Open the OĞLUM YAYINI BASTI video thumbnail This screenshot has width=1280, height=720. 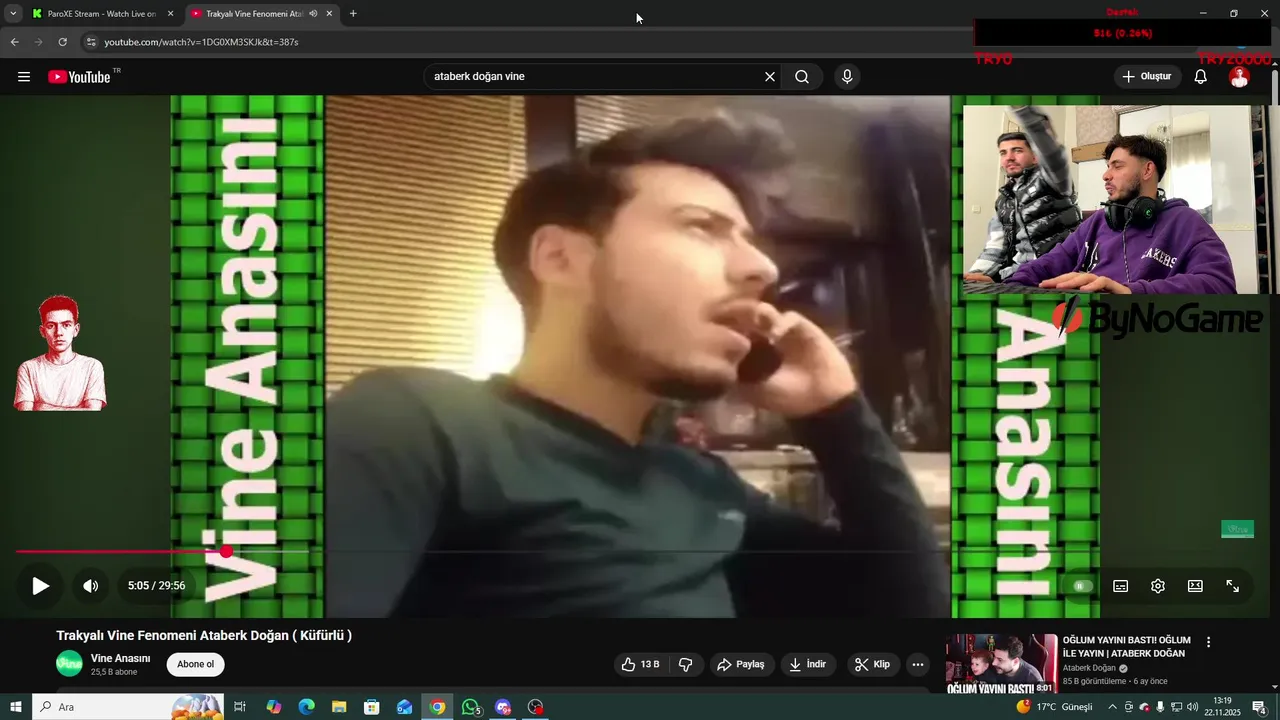[1001, 663]
